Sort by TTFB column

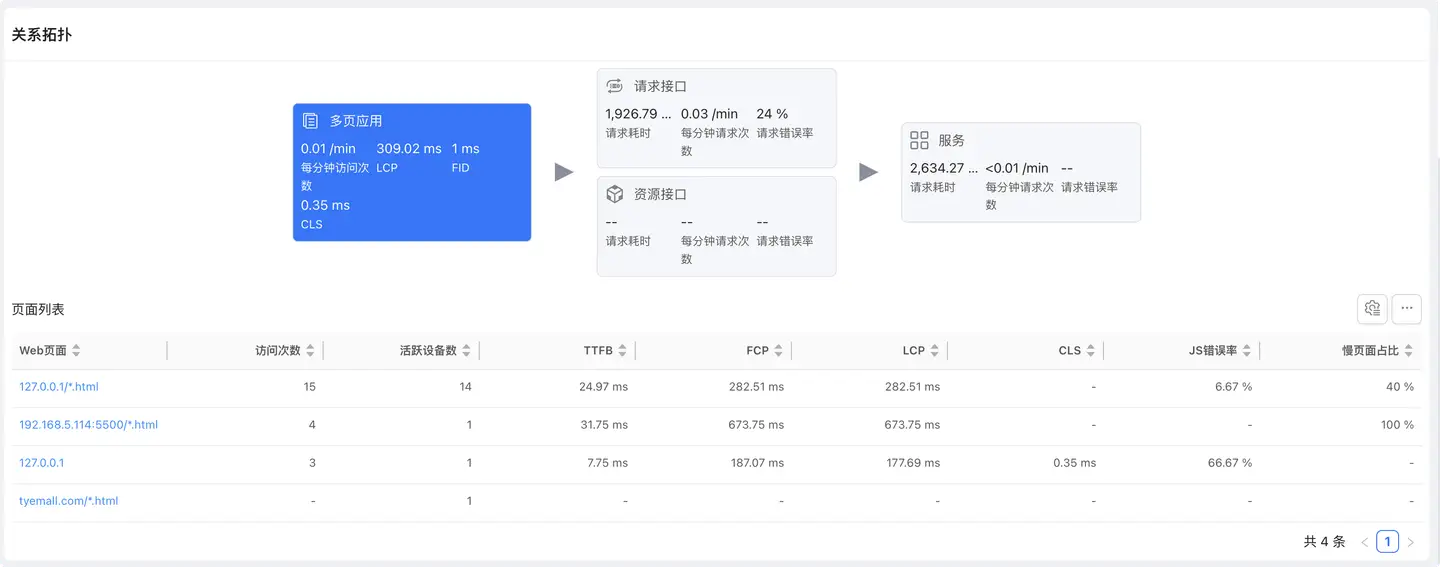(622, 351)
